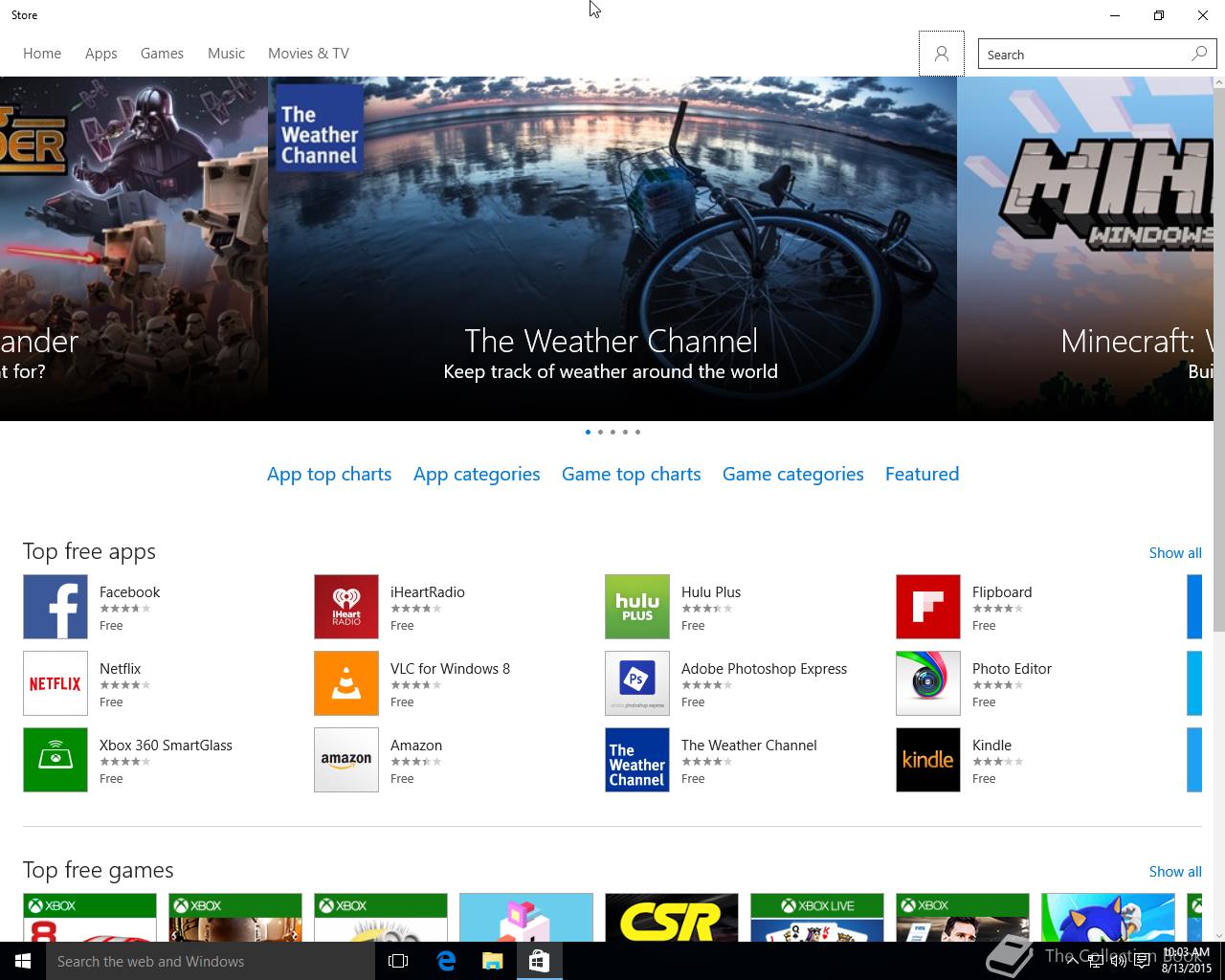Show all Top free apps
The width and height of the screenshot is (1225, 980).
point(1175,553)
